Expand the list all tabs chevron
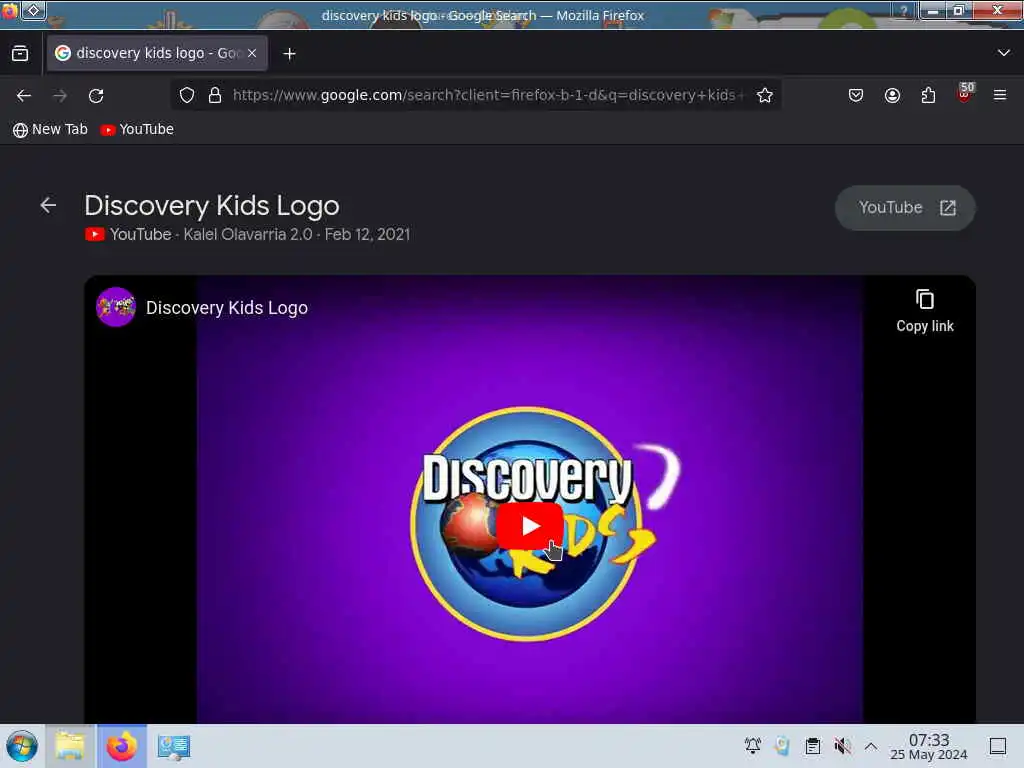The height and width of the screenshot is (768, 1024). [x=1004, y=53]
